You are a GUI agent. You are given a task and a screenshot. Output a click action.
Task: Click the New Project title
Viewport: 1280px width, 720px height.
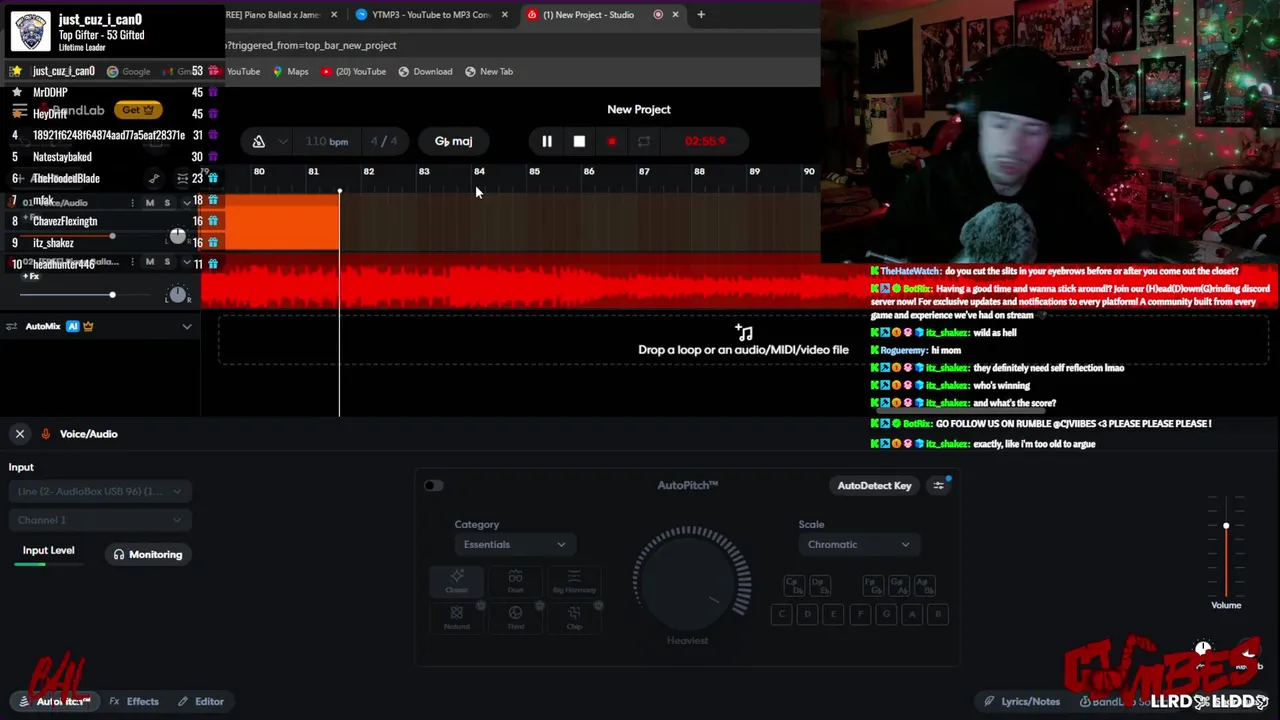click(x=639, y=109)
